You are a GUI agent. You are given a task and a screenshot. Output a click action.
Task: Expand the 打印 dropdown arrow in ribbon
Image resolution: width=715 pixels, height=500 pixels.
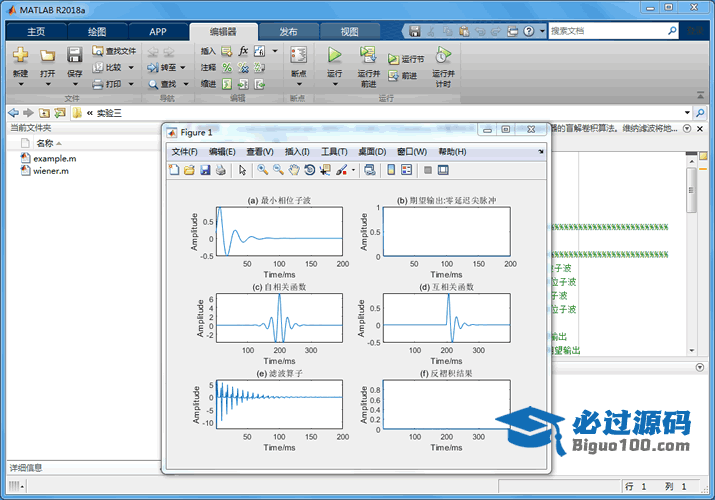pyautogui.click(x=131, y=84)
